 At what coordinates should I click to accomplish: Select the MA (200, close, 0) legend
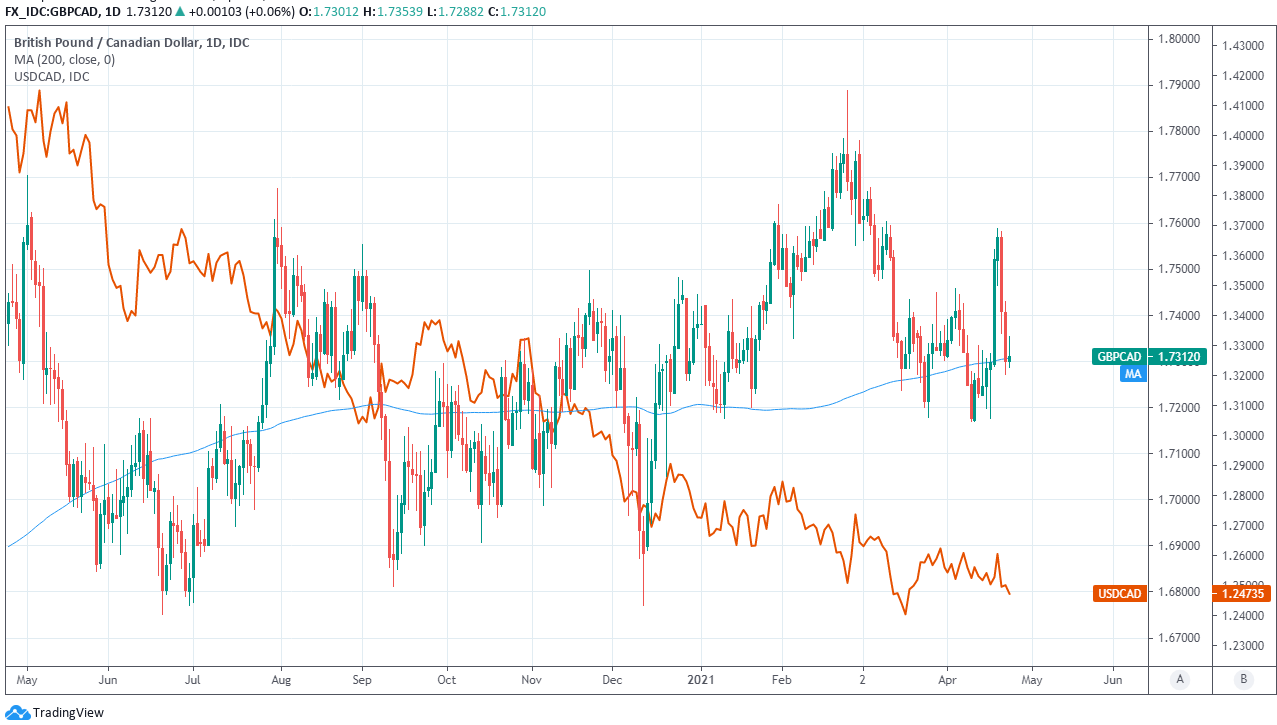[64, 59]
